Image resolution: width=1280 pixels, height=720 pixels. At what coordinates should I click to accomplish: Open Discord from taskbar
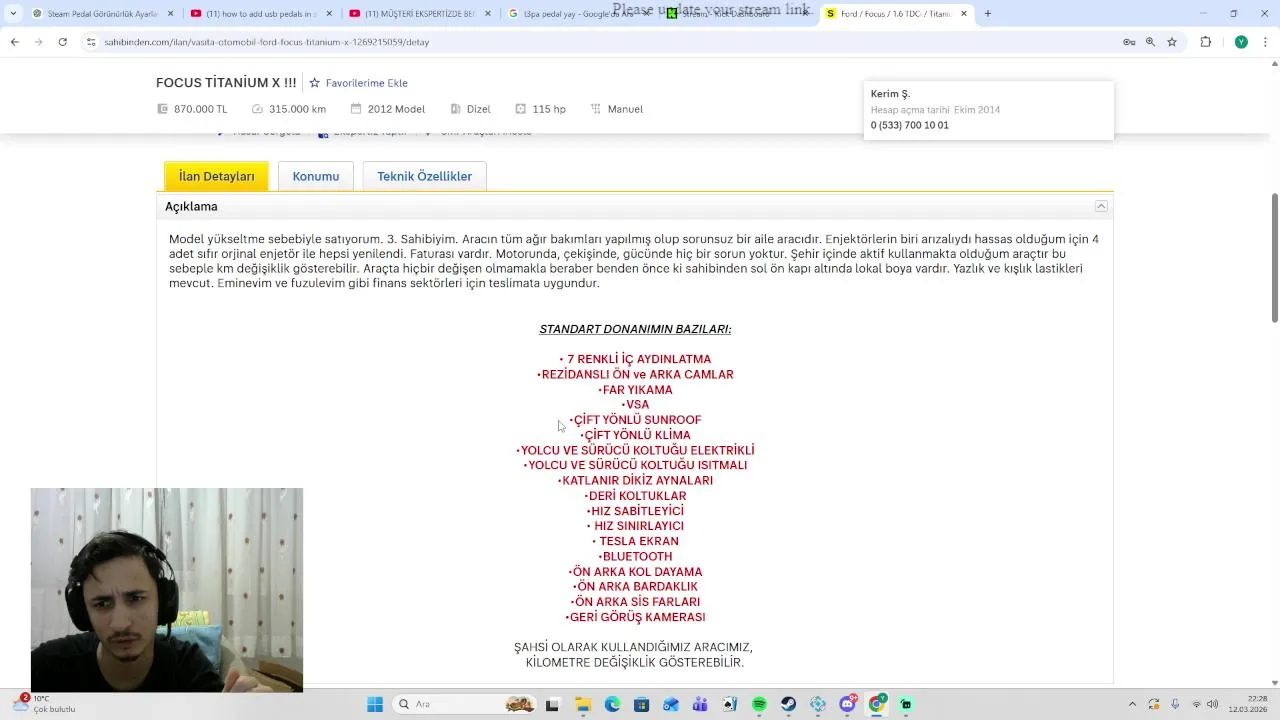pos(848,704)
